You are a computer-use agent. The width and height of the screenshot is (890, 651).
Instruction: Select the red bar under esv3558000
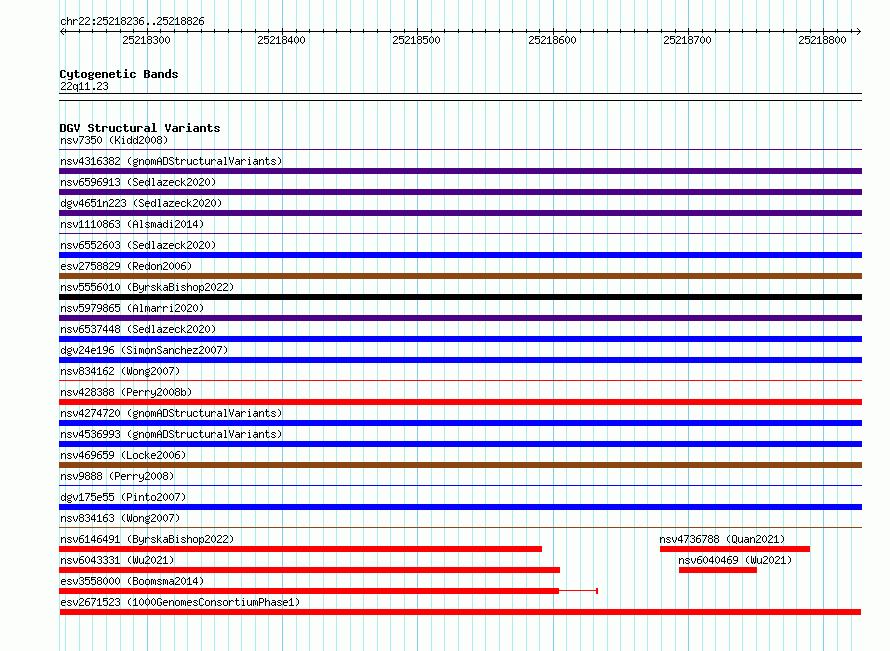coord(309,591)
